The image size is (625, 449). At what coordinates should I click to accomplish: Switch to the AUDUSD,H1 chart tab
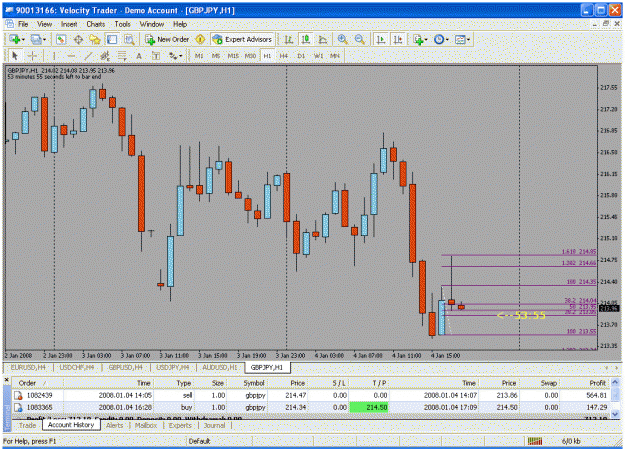(220, 367)
